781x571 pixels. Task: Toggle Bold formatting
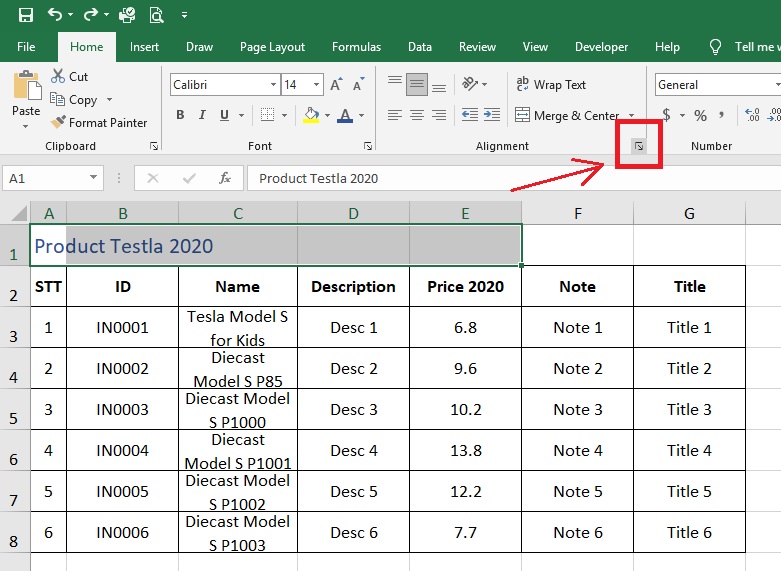[x=180, y=115]
